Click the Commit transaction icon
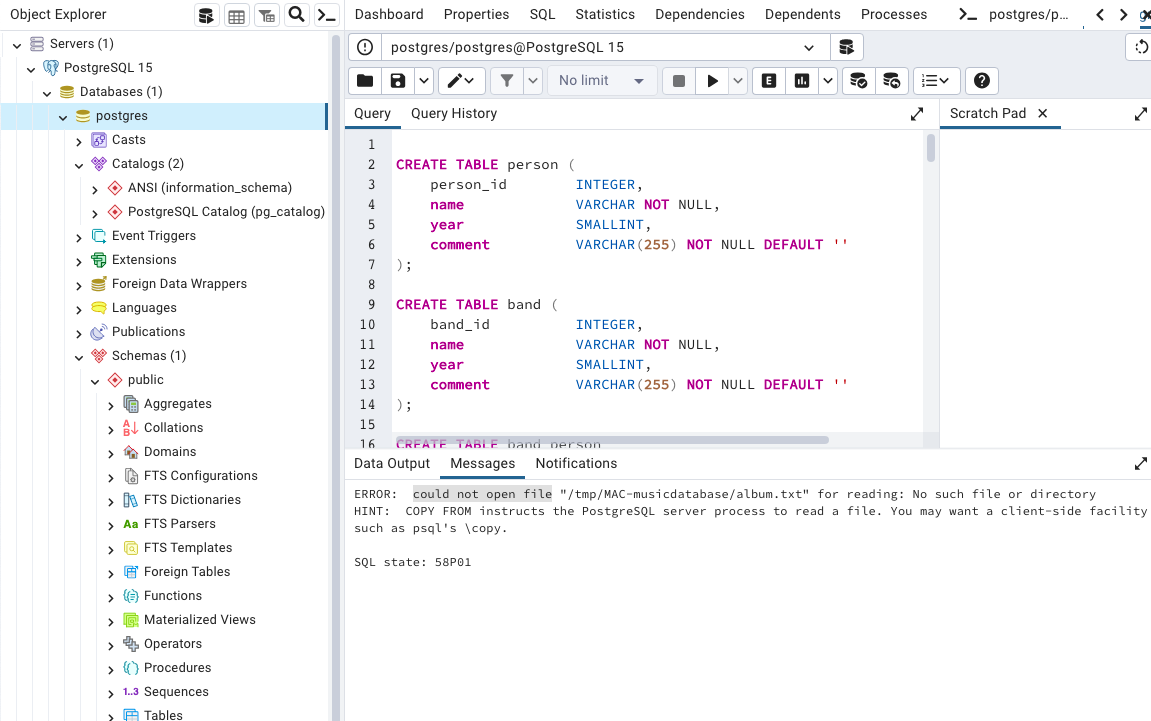The height and width of the screenshot is (721, 1151). coord(858,81)
